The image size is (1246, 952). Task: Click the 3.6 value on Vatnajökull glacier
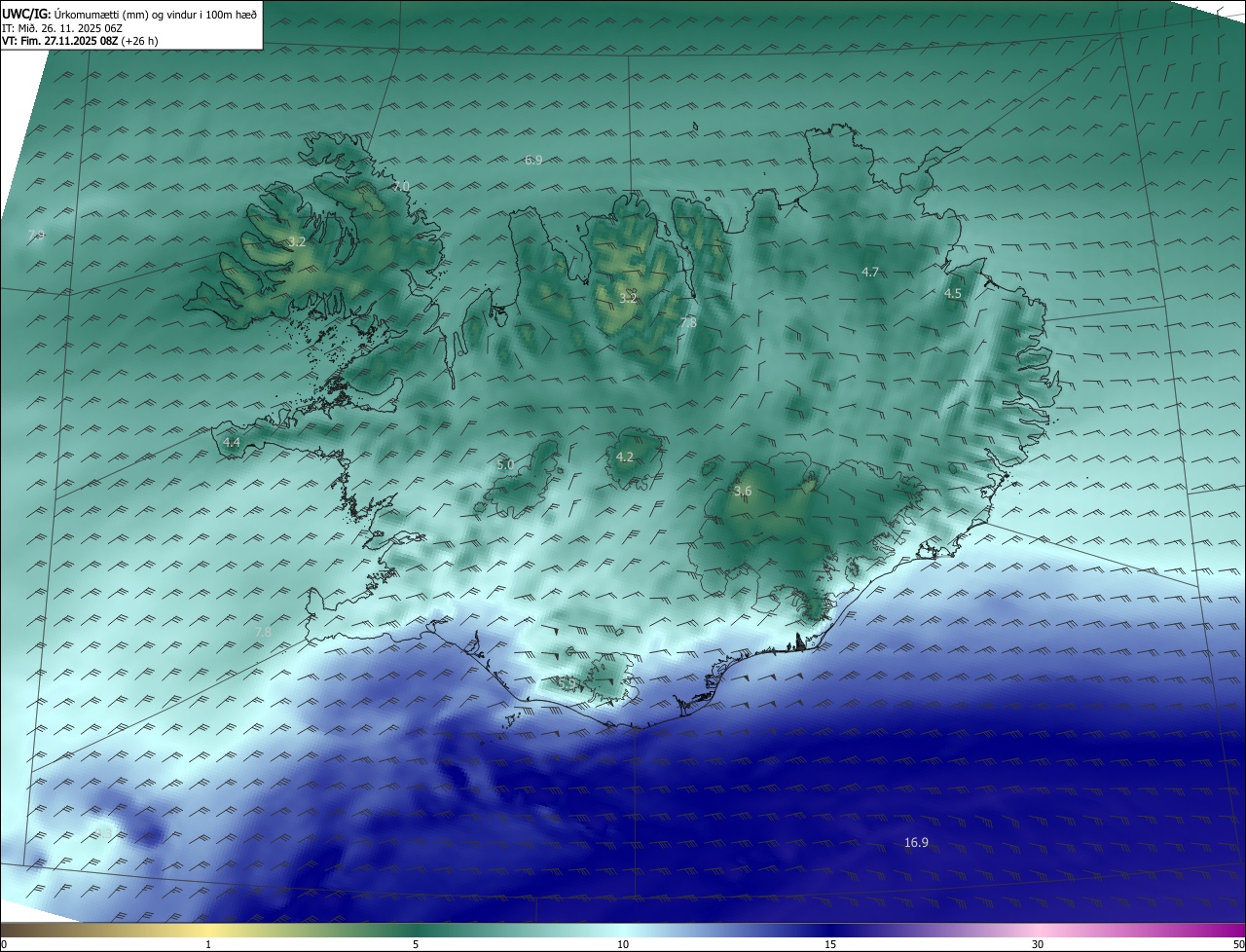743,492
